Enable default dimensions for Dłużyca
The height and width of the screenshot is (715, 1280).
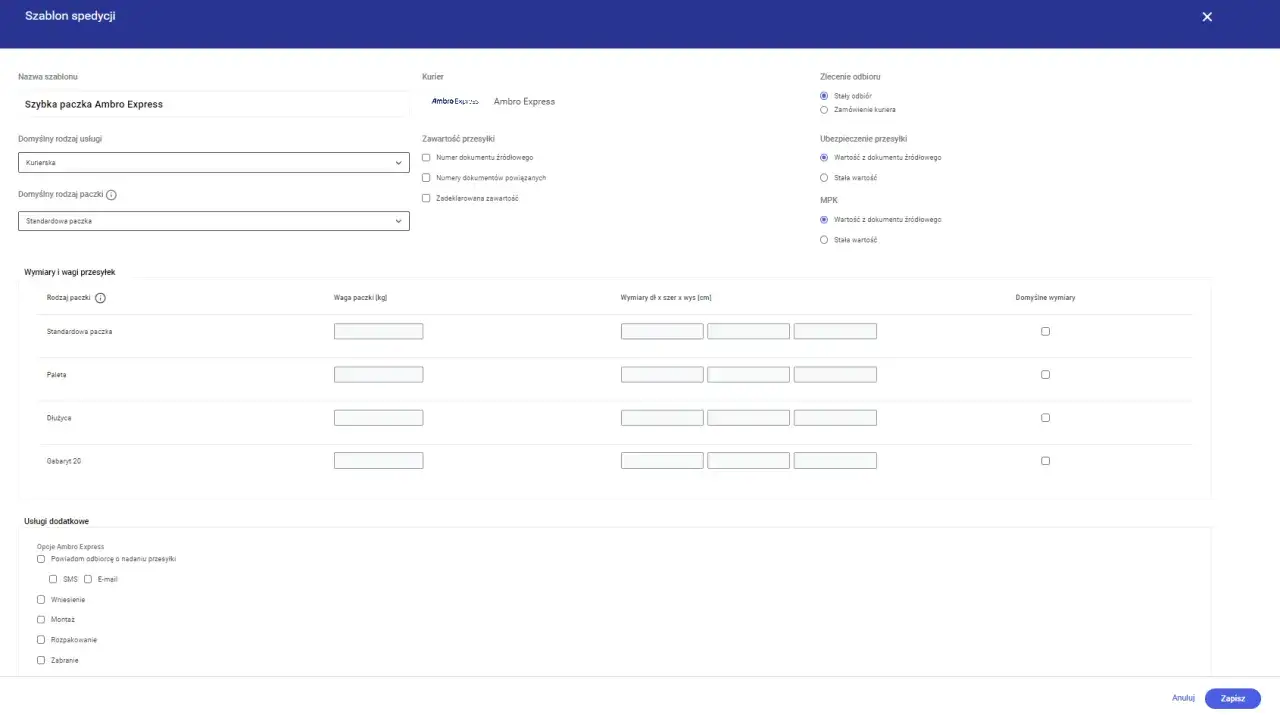[1046, 418]
